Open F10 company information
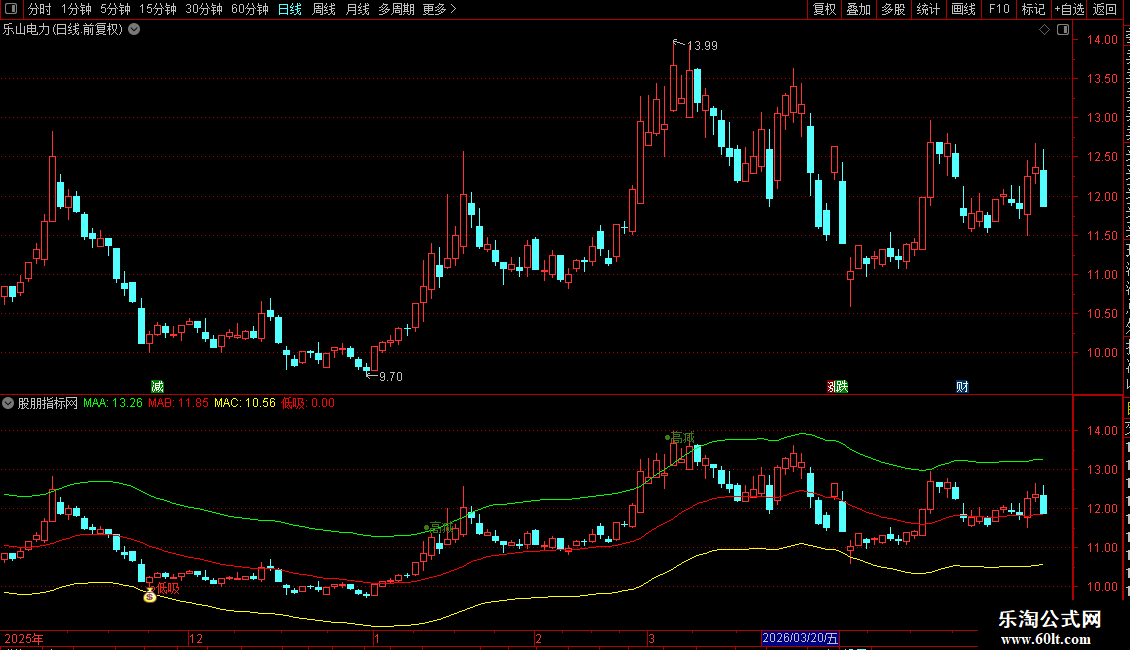1130x650 pixels. (999, 9)
